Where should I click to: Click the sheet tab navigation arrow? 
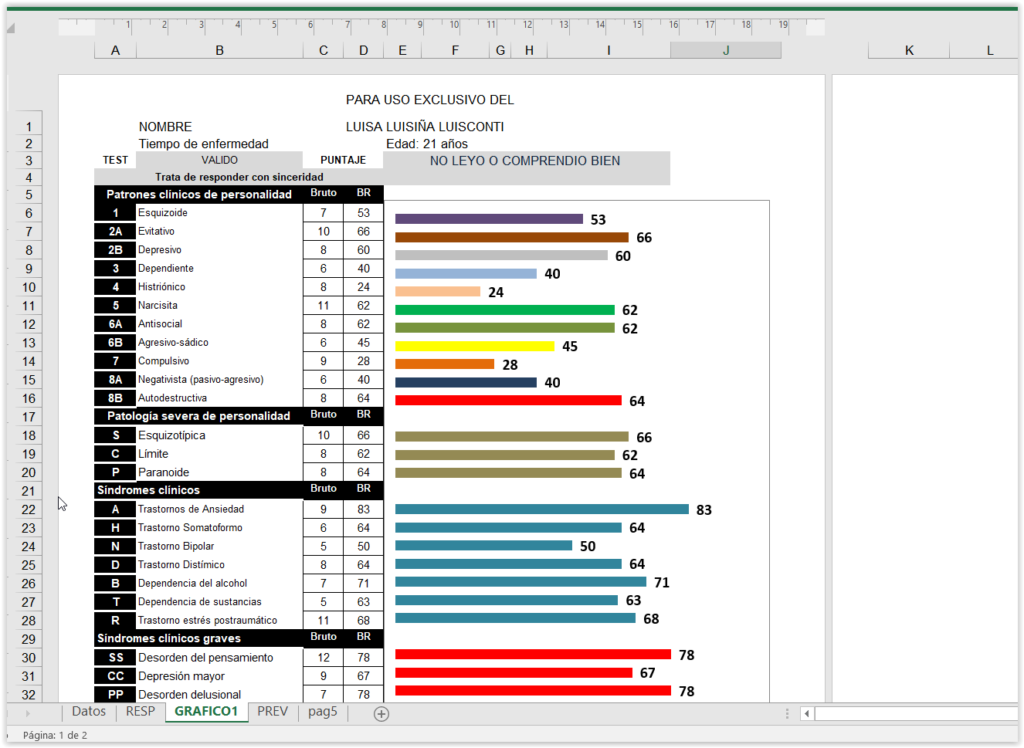27,713
